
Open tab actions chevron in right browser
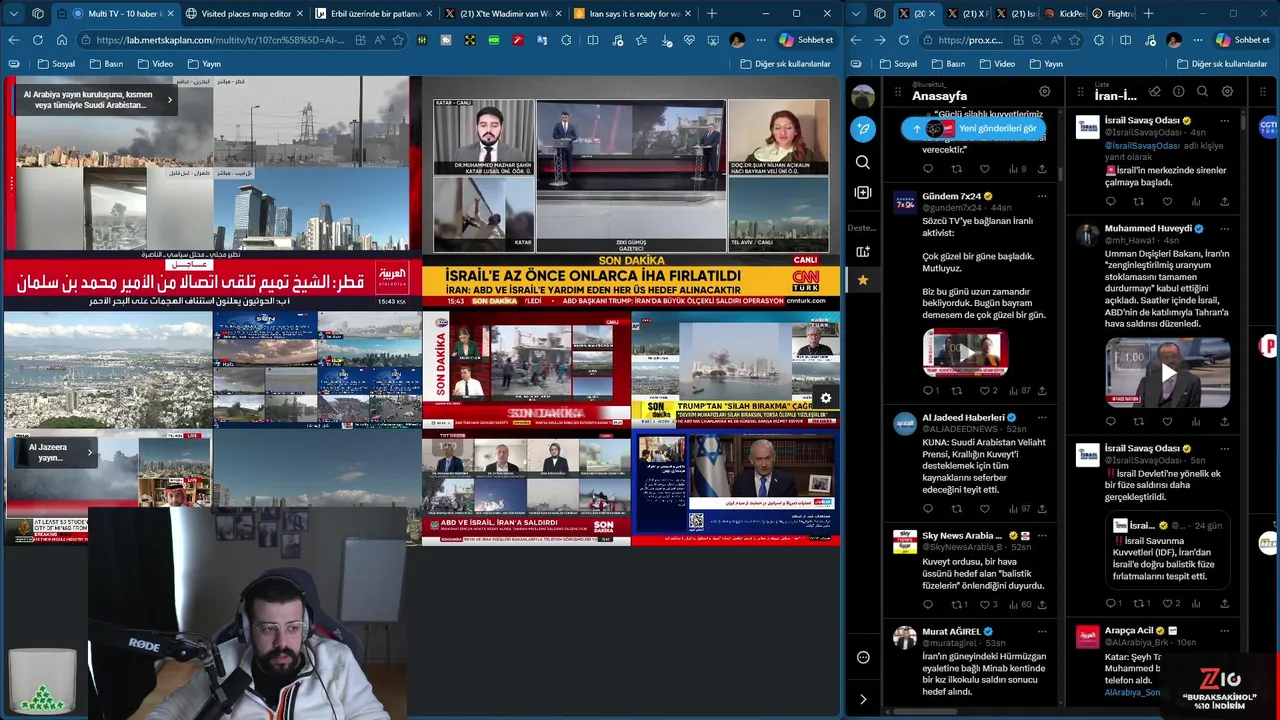click(856, 13)
